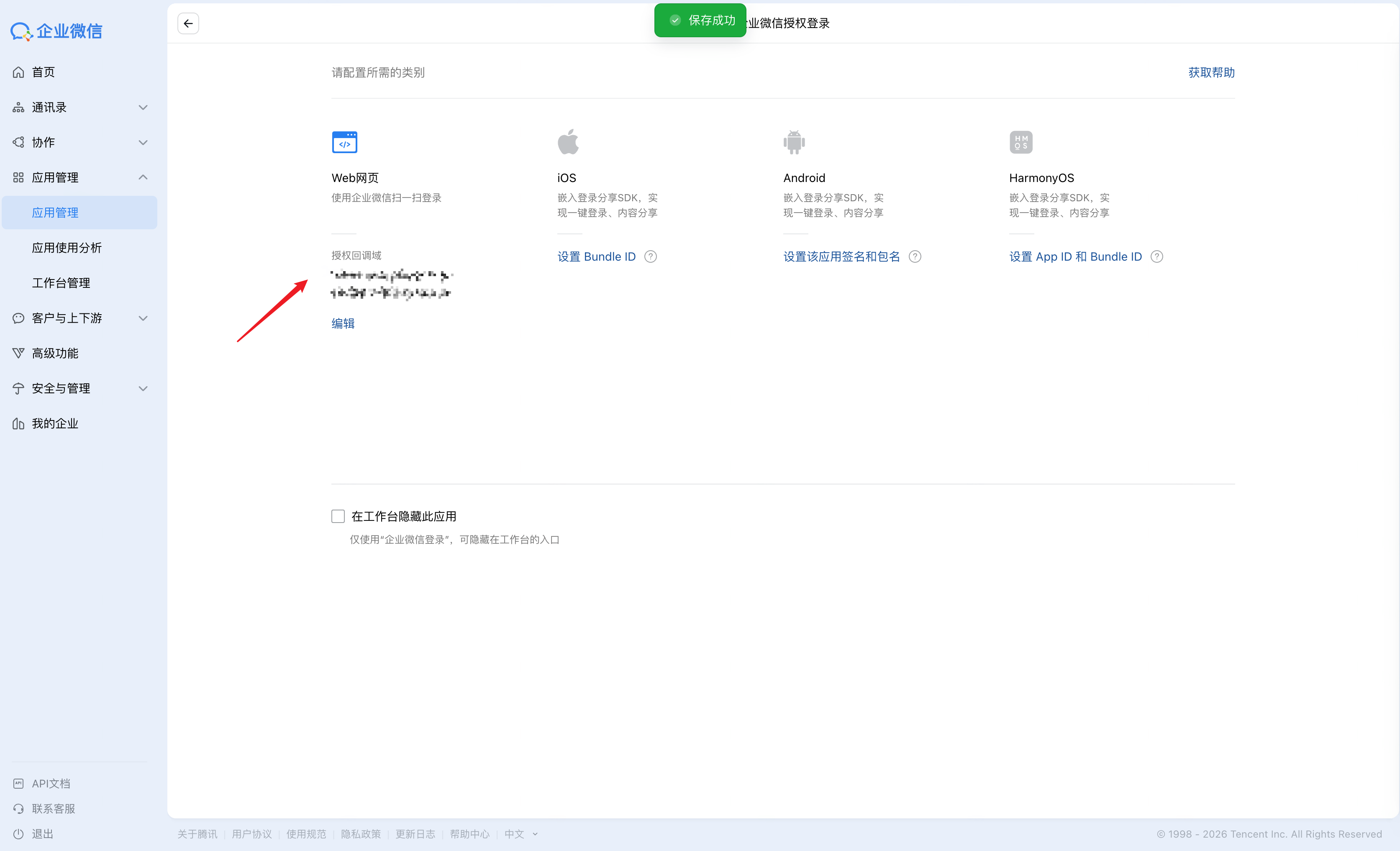Open 应用使用分析 in sidebar
This screenshot has width=1400, height=851.
(x=67, y=248)
